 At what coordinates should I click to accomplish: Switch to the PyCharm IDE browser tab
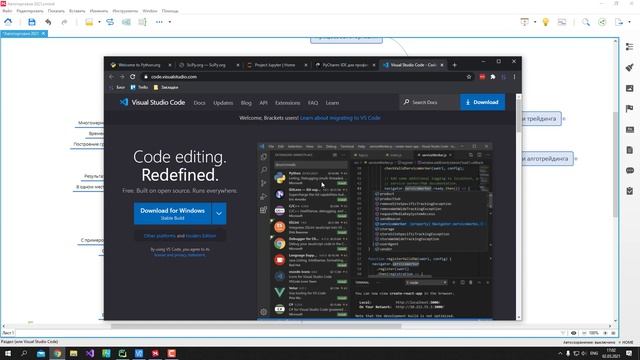point(345,65)
